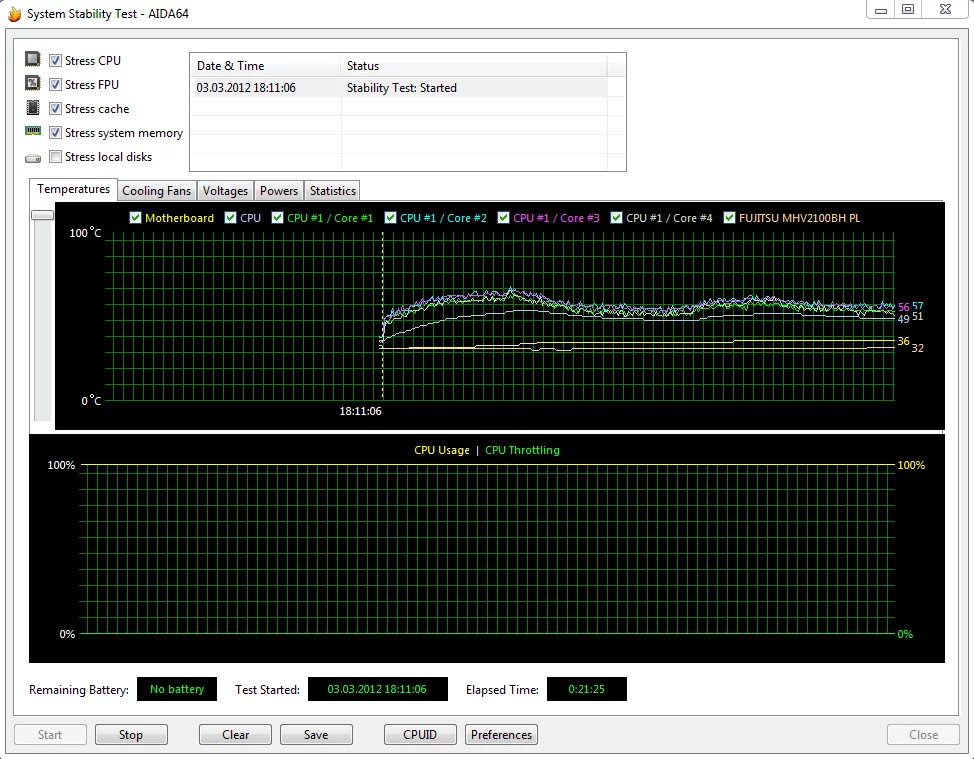Click the CPU chip icon beside Stress CPU

[33, 60]
